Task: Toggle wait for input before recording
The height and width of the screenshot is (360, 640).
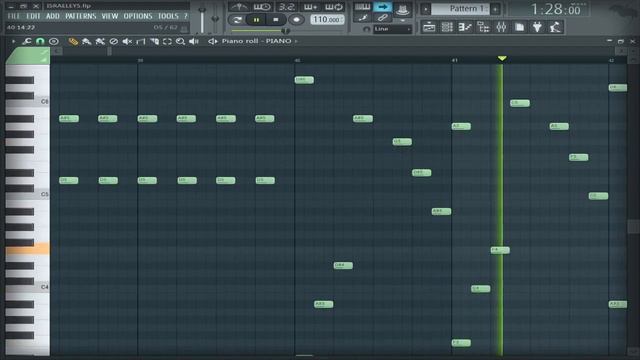Action: click(262, 7)
